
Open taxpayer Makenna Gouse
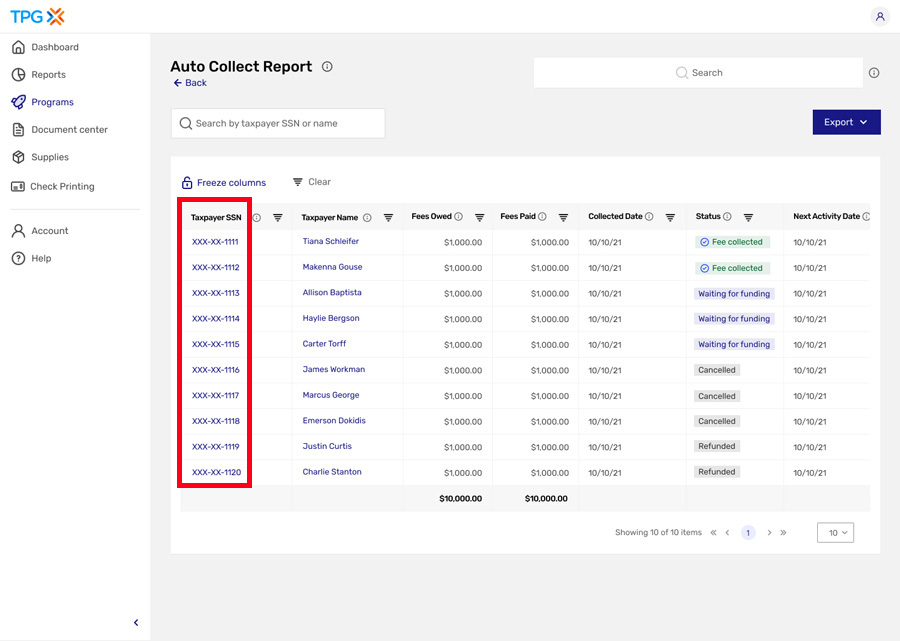332,267
